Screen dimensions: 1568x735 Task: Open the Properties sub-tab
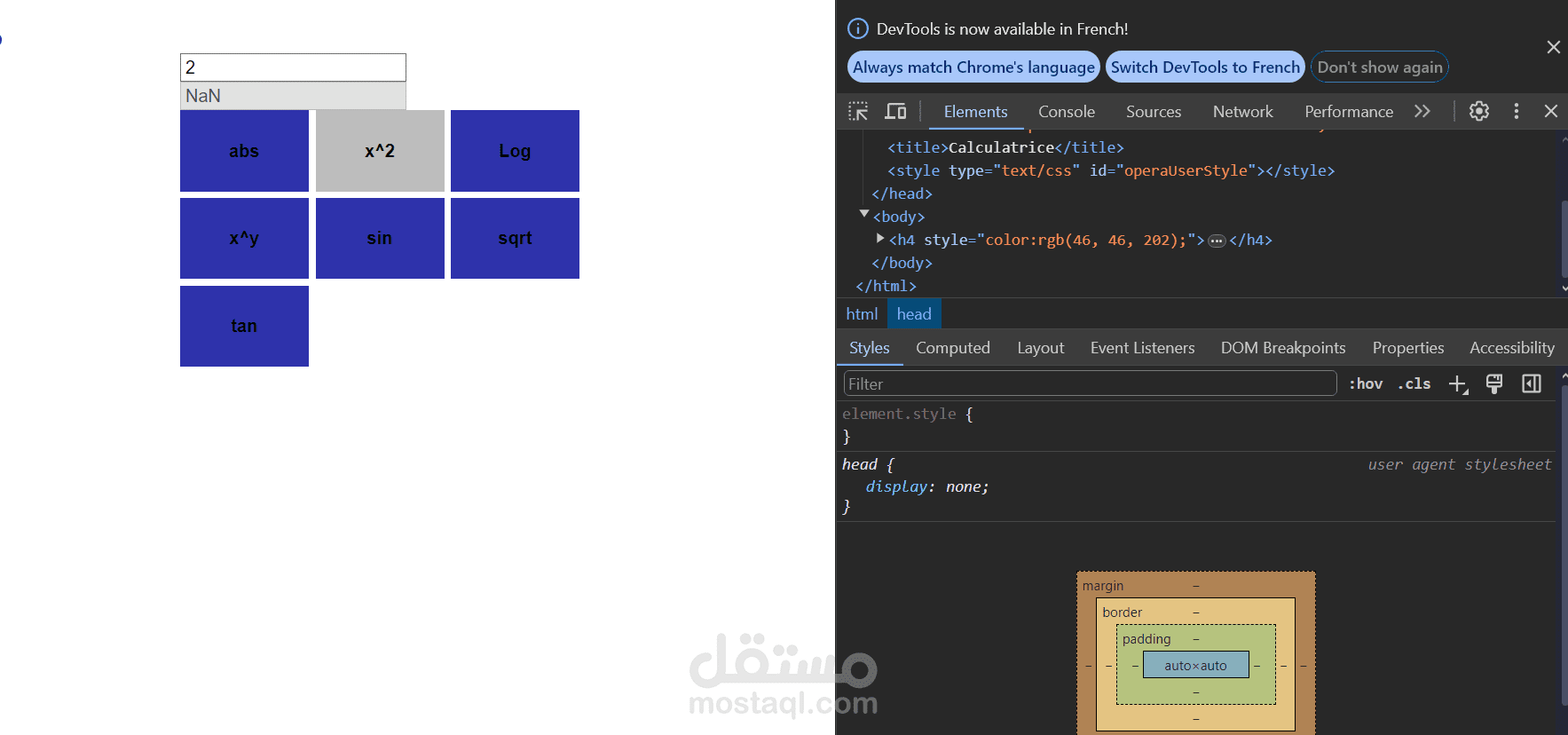click(1408, 348)
